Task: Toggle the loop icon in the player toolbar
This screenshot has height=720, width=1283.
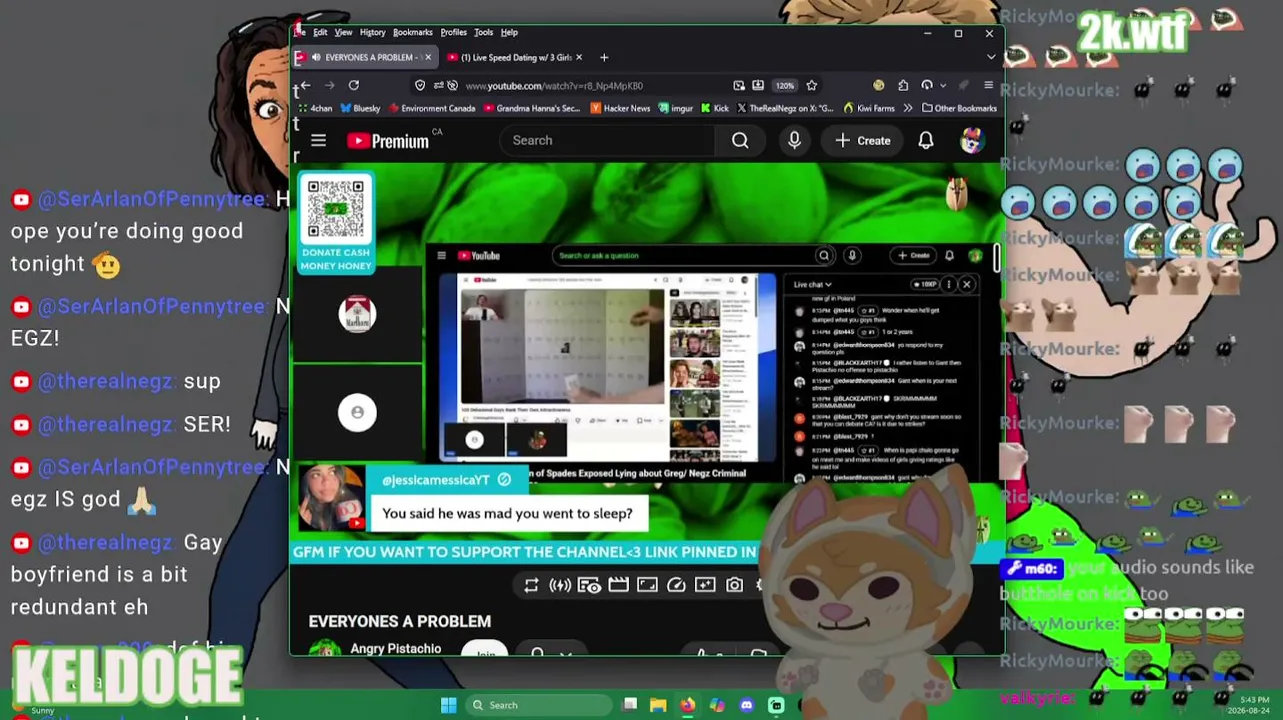Action: point(531,585)
